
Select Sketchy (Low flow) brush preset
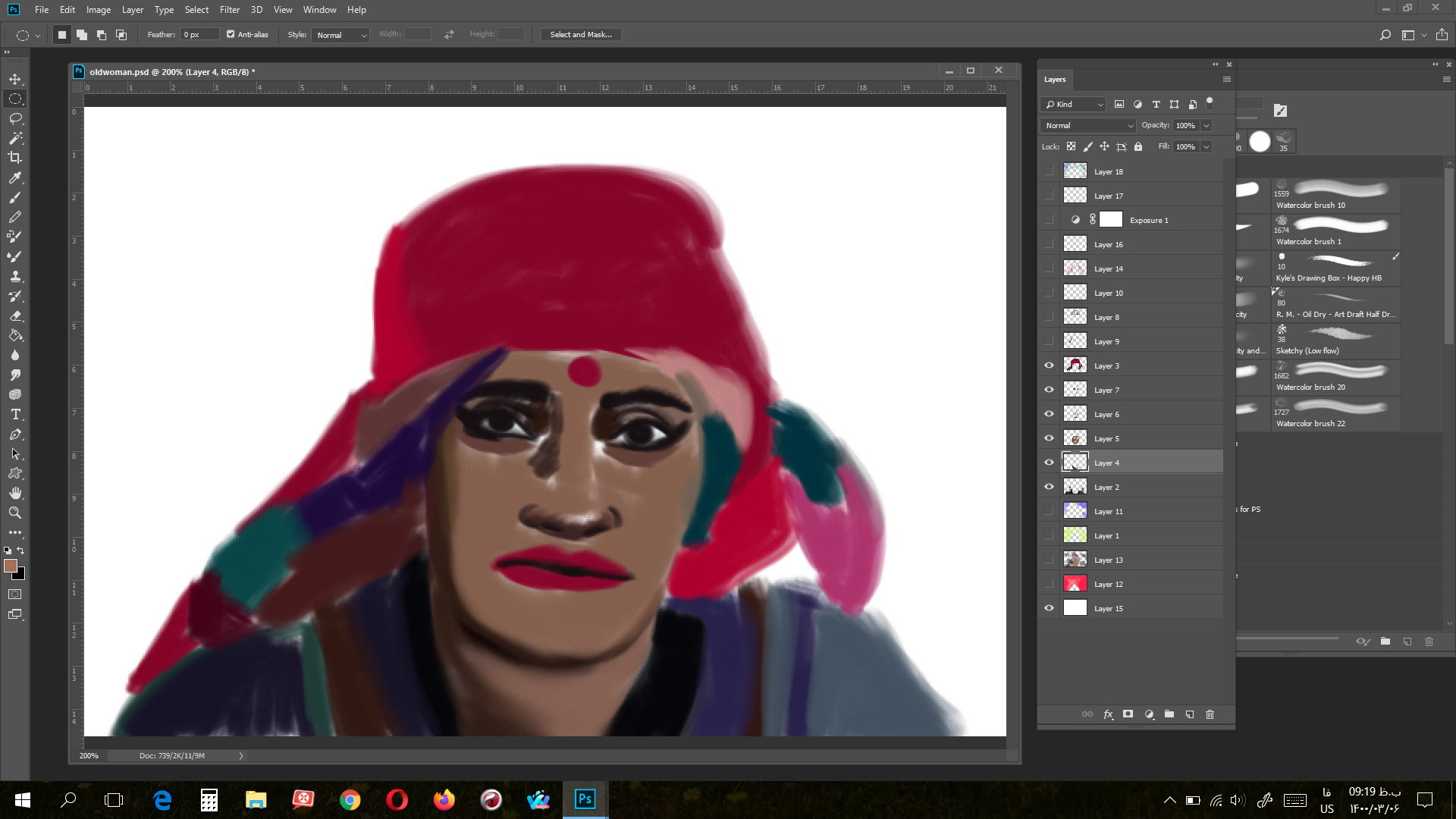coord(1335,340)
